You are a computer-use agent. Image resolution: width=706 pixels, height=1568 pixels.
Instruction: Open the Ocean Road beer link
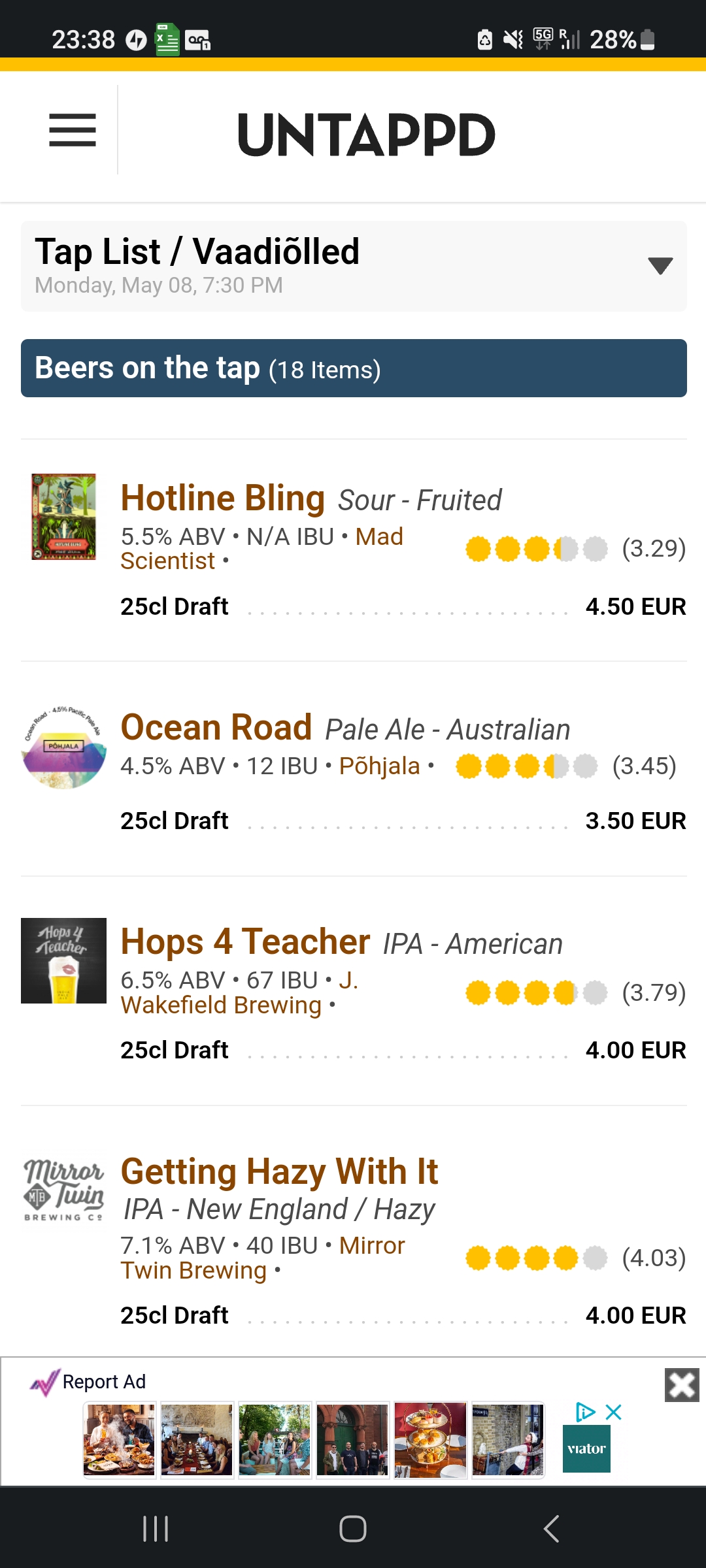click(216, 728)
